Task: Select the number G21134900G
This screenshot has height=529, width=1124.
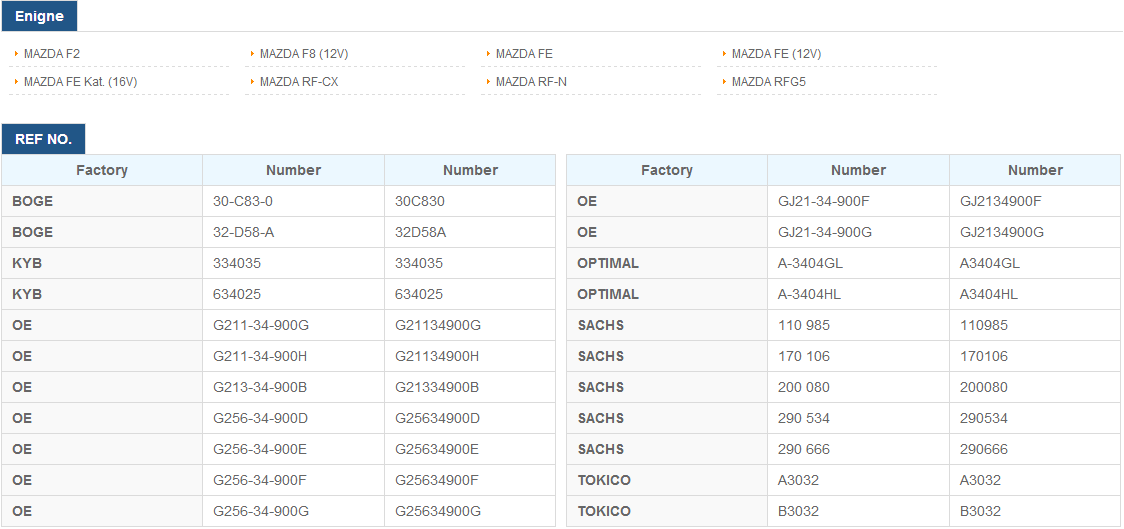Action: [x=438, y=325]
